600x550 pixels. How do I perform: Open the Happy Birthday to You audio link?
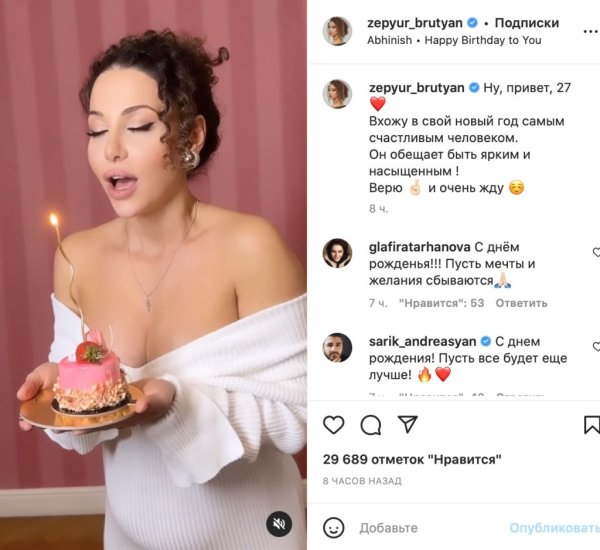pyautogui.click(x=483, y=40)
